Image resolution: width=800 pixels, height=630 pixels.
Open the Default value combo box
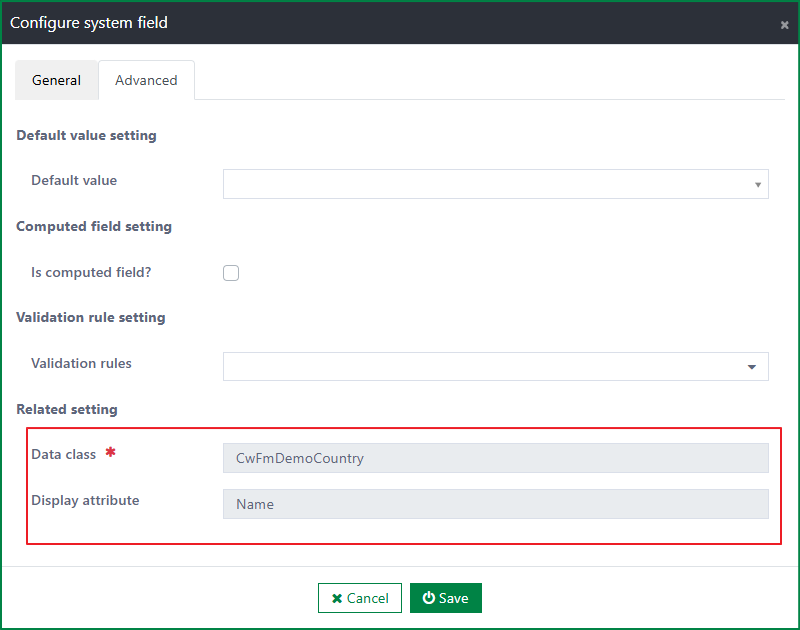(x=495, y=184)
